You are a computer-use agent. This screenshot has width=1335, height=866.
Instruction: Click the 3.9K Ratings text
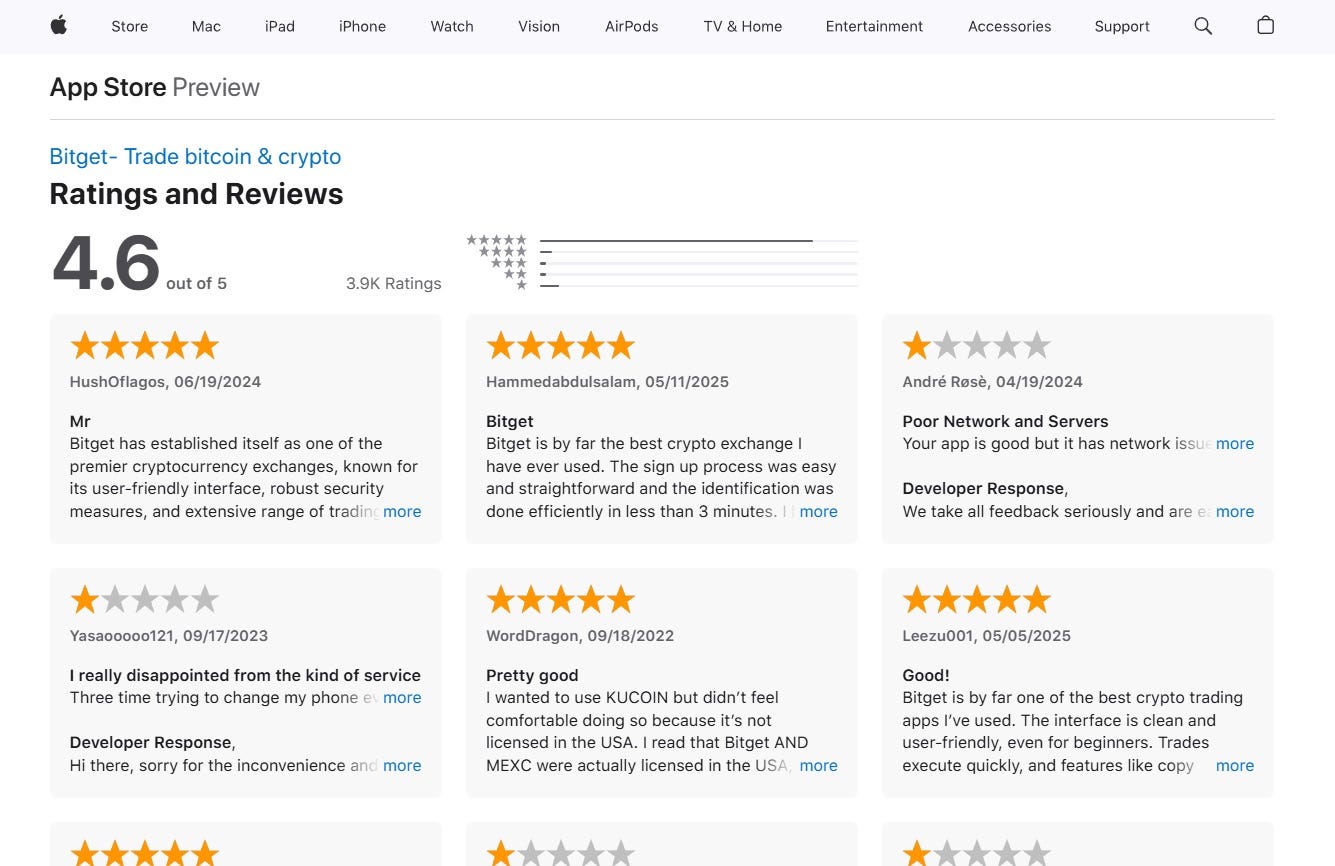point(394,283)
